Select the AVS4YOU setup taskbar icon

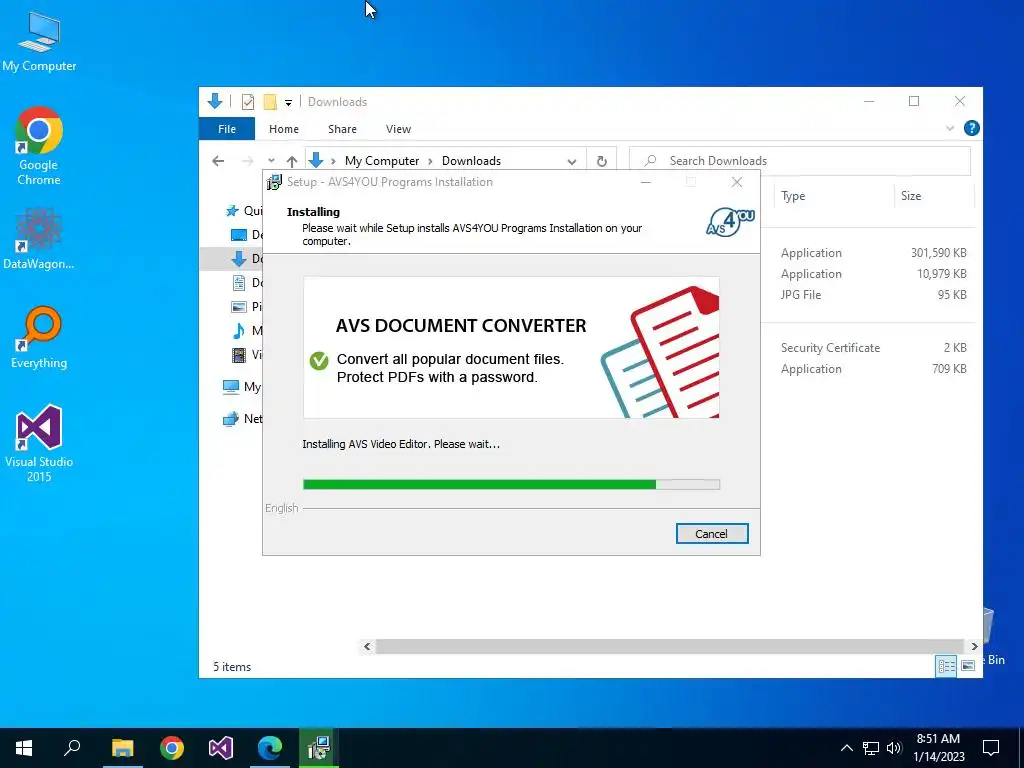point(319,748)
